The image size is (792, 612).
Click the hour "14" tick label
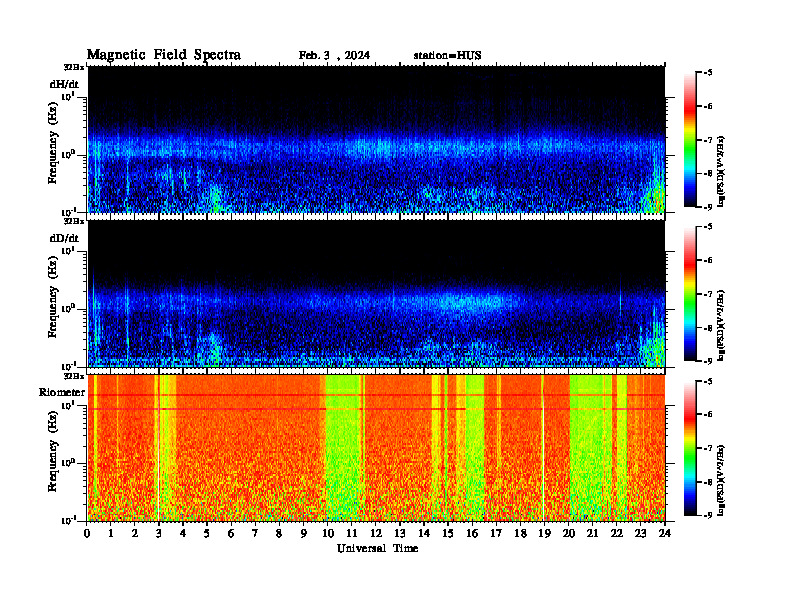click(x=424, y=534)
